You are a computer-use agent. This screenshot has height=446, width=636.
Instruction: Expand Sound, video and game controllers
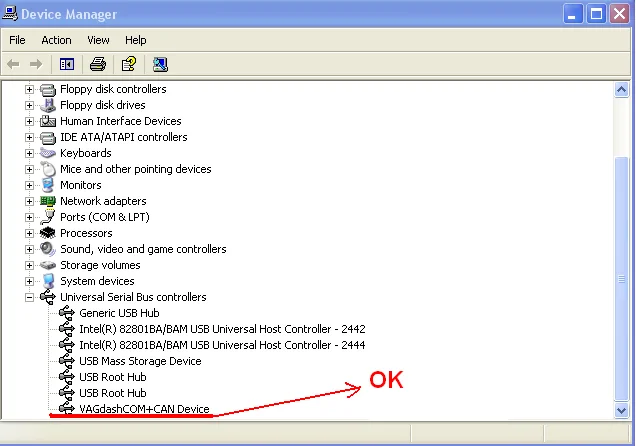(29, 249)
